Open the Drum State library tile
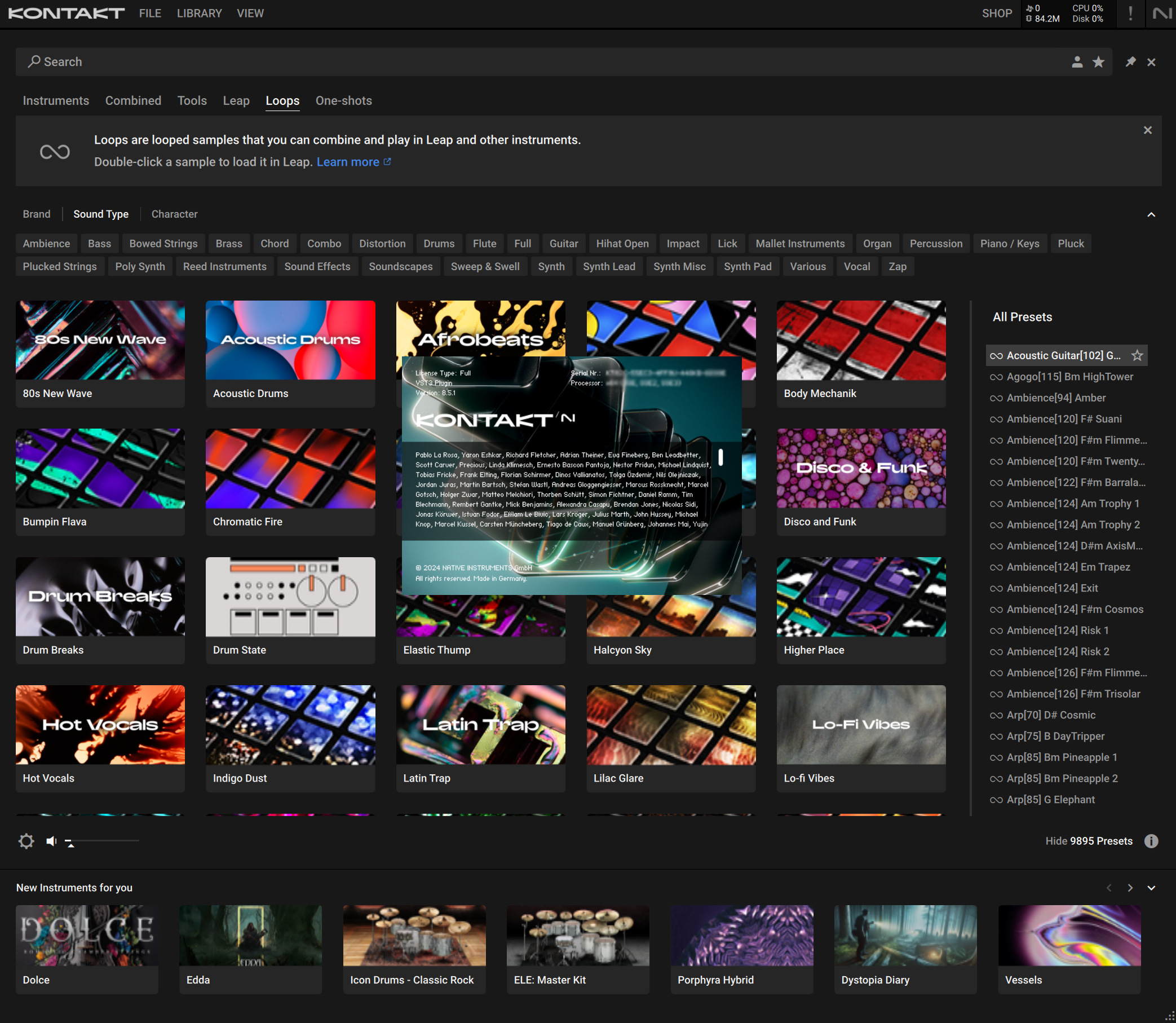This screenshot has height=1023, width=1176. point(290,610)
